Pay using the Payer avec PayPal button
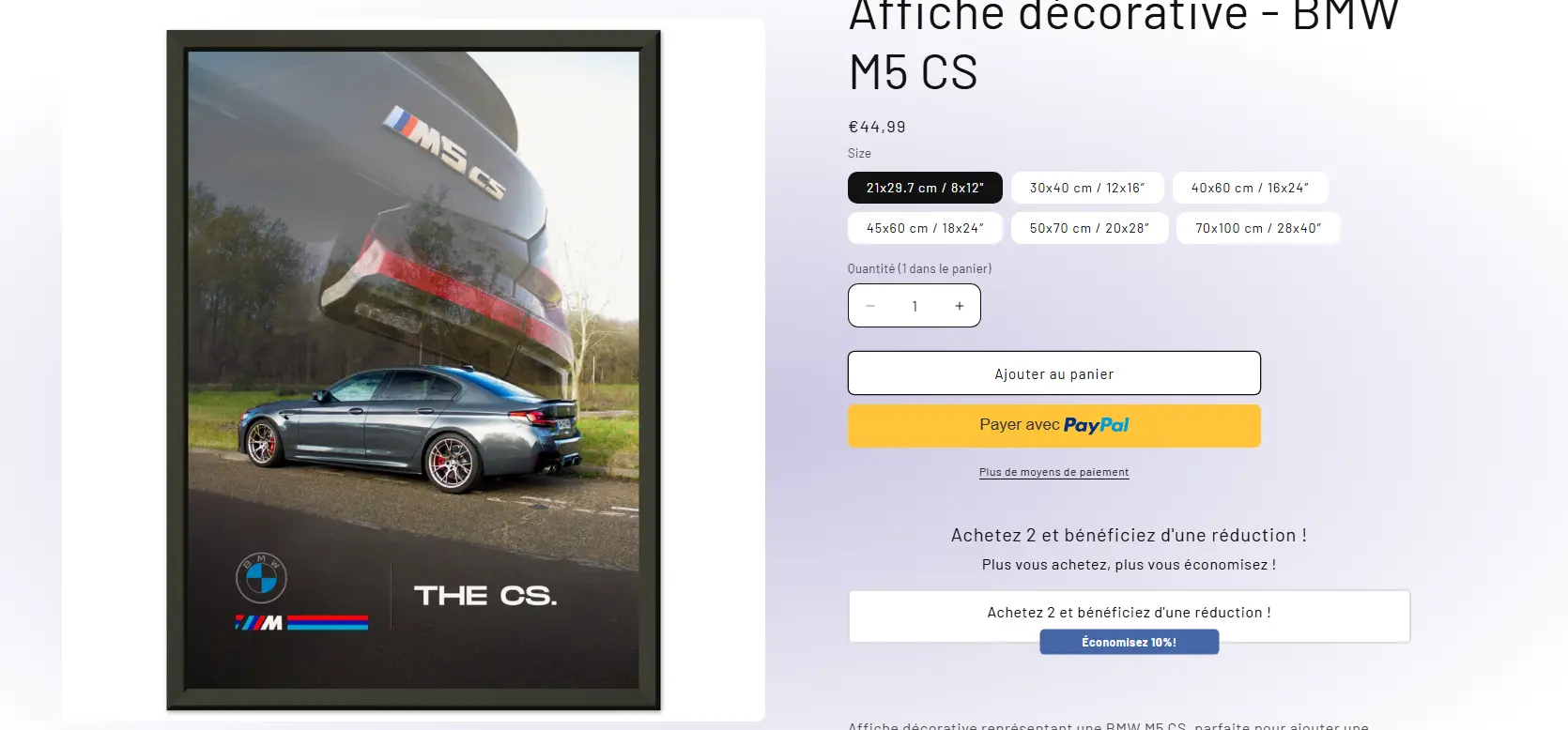The image size is (1568, 730). (x=1054, y=425)
